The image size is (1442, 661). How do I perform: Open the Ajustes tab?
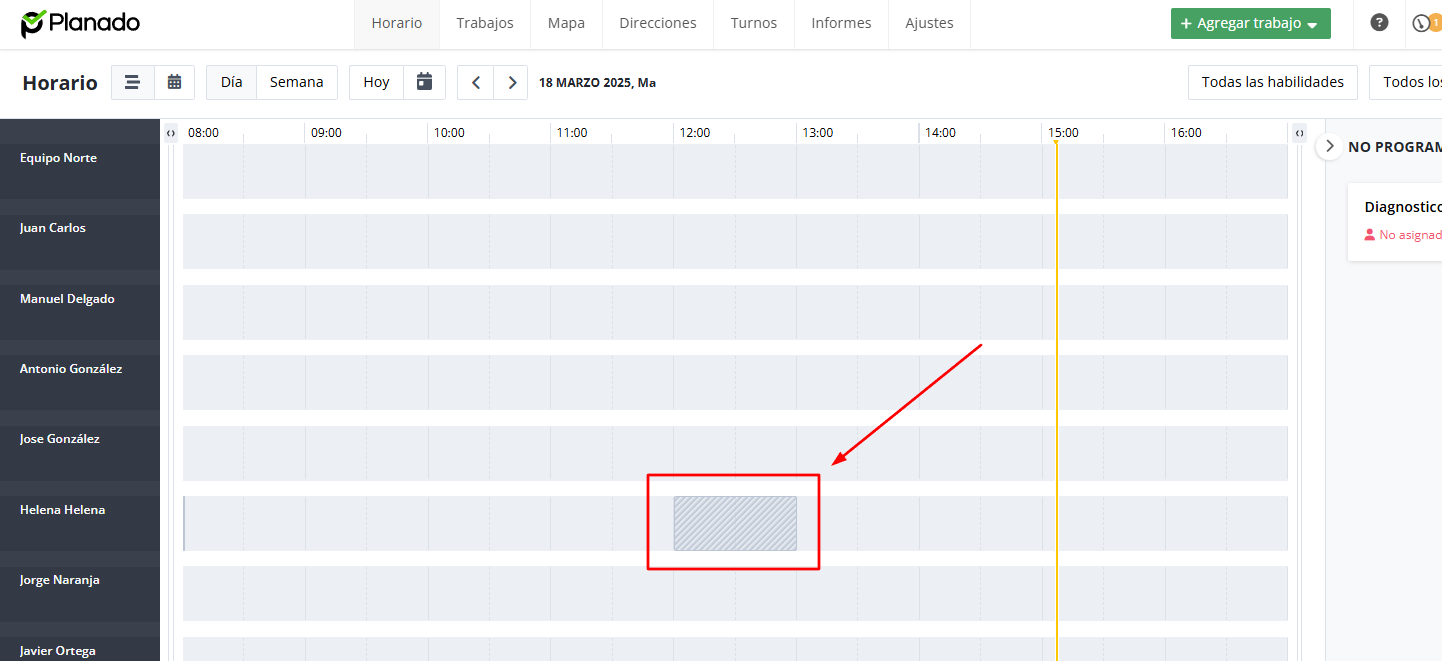(x=929, y=23)
